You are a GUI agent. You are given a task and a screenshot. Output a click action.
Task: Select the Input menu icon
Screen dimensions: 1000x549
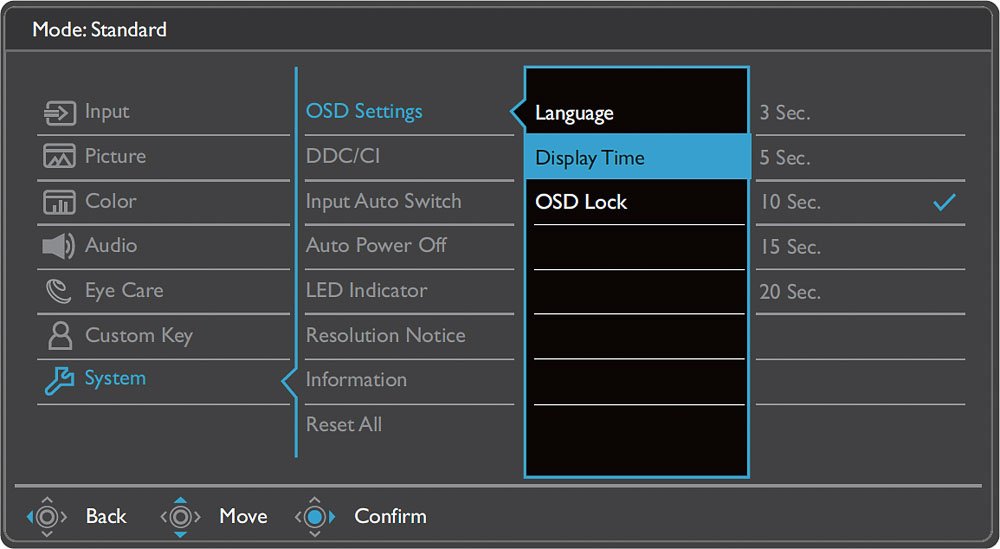coord(59,113)
